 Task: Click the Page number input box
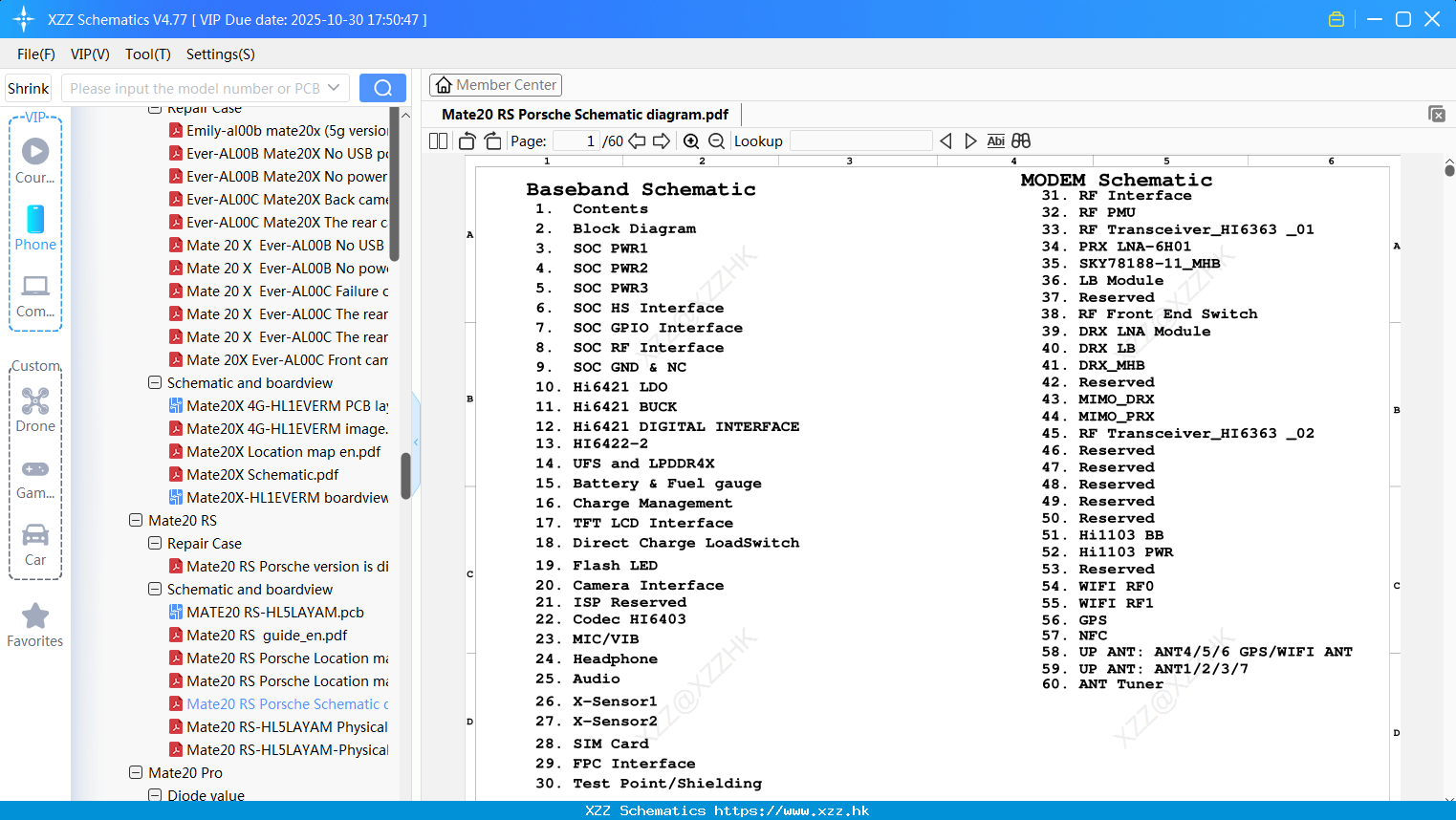click(x=576, y=140)
